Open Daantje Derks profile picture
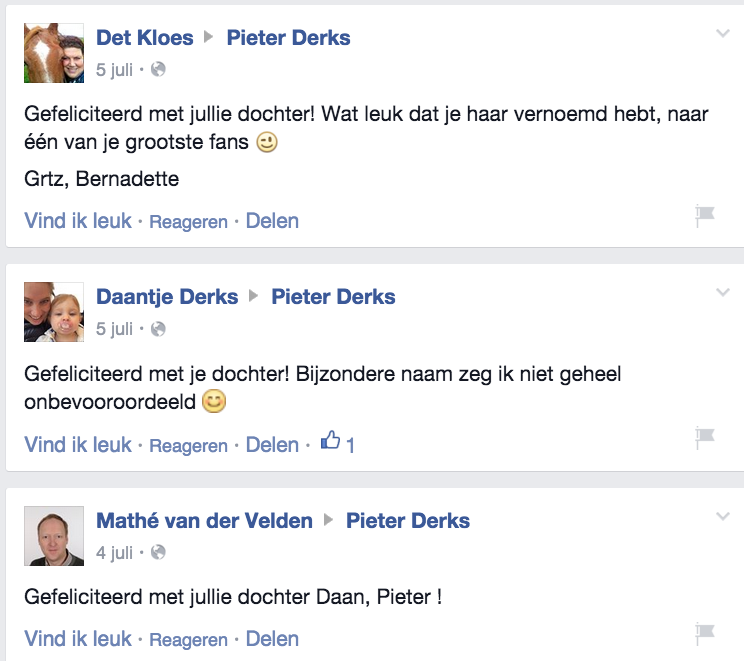Screen dimensions: 744x661 54,312
